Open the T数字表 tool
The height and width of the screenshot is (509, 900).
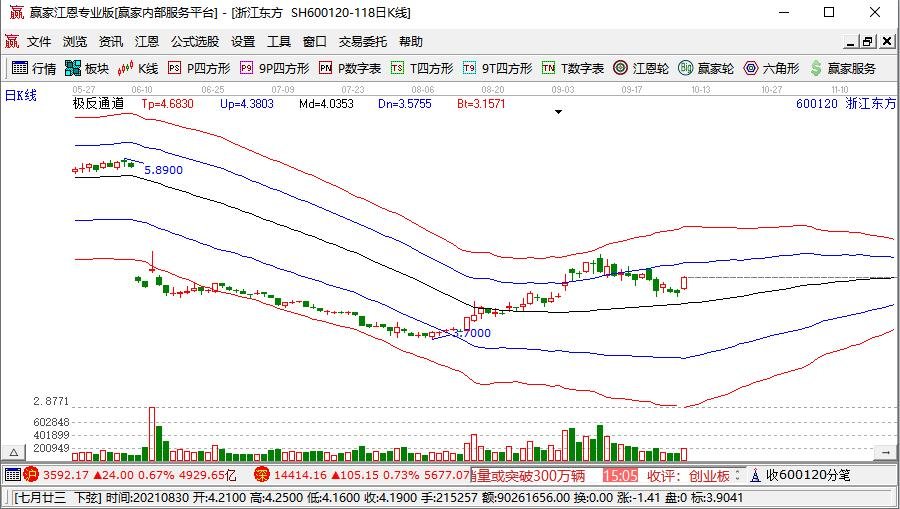pyautogui.click(x=572, y=68)
